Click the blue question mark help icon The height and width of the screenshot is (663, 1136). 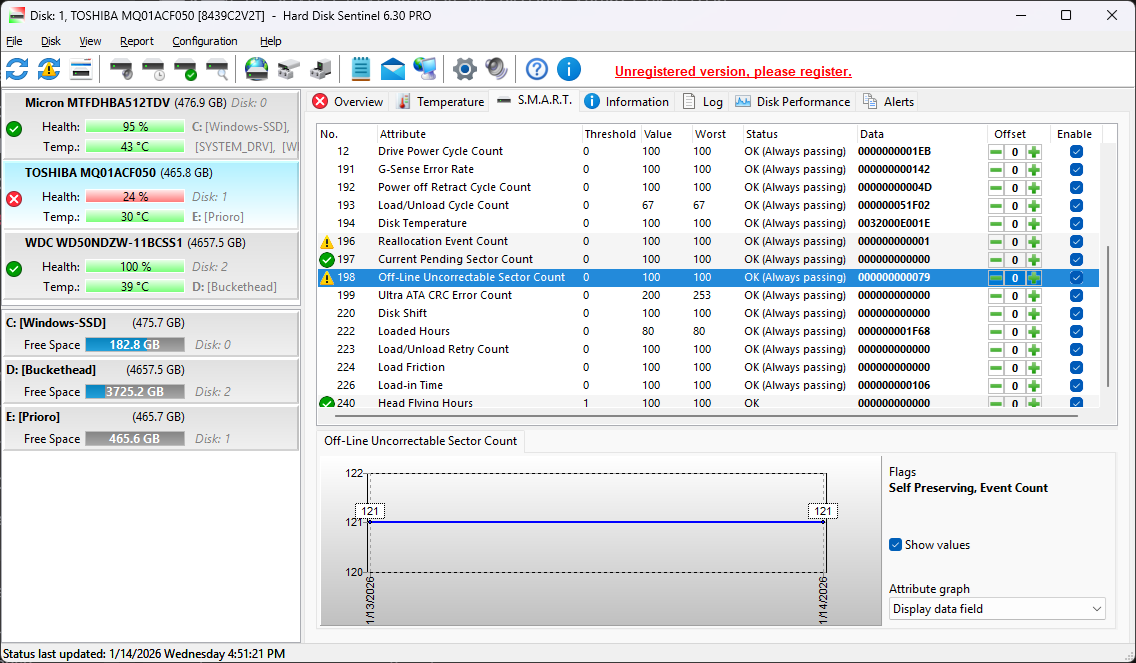pyautogui.click(x=537, y=69)
